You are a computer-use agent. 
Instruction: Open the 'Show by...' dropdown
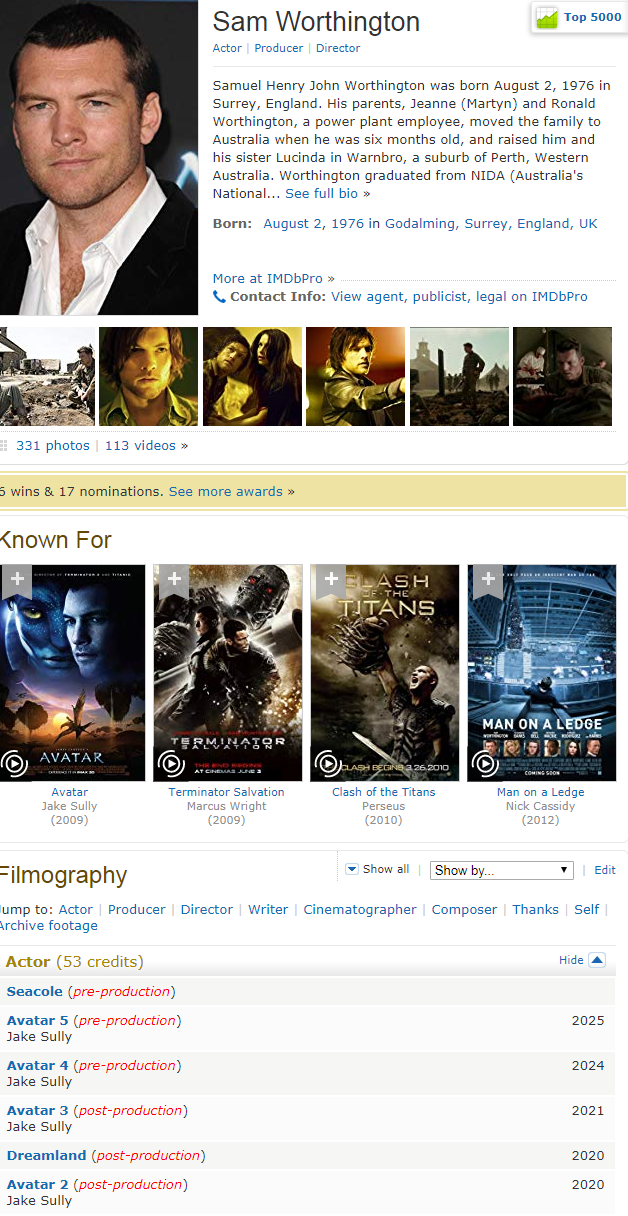[x=501, y=870]
